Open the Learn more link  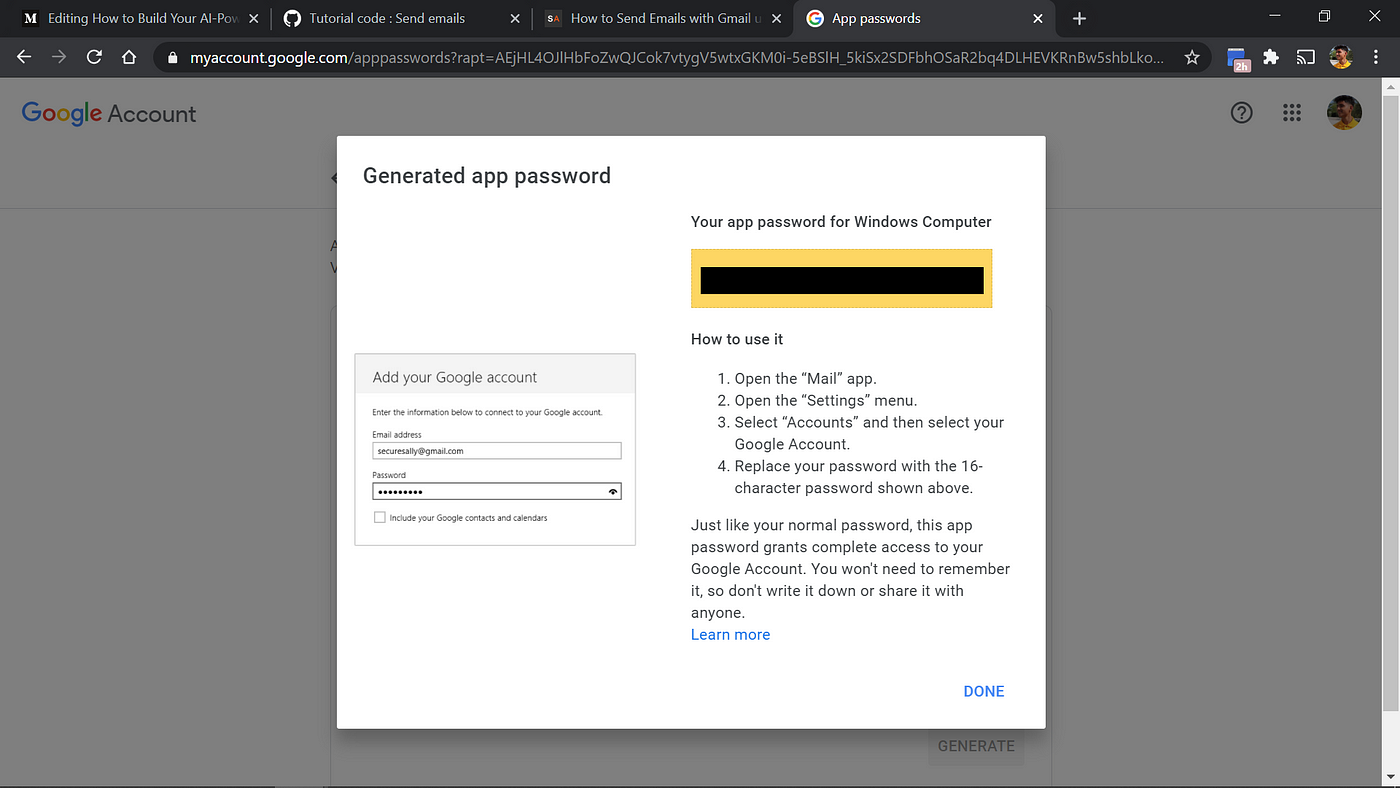pyautogui.click(x=730, y=635)
